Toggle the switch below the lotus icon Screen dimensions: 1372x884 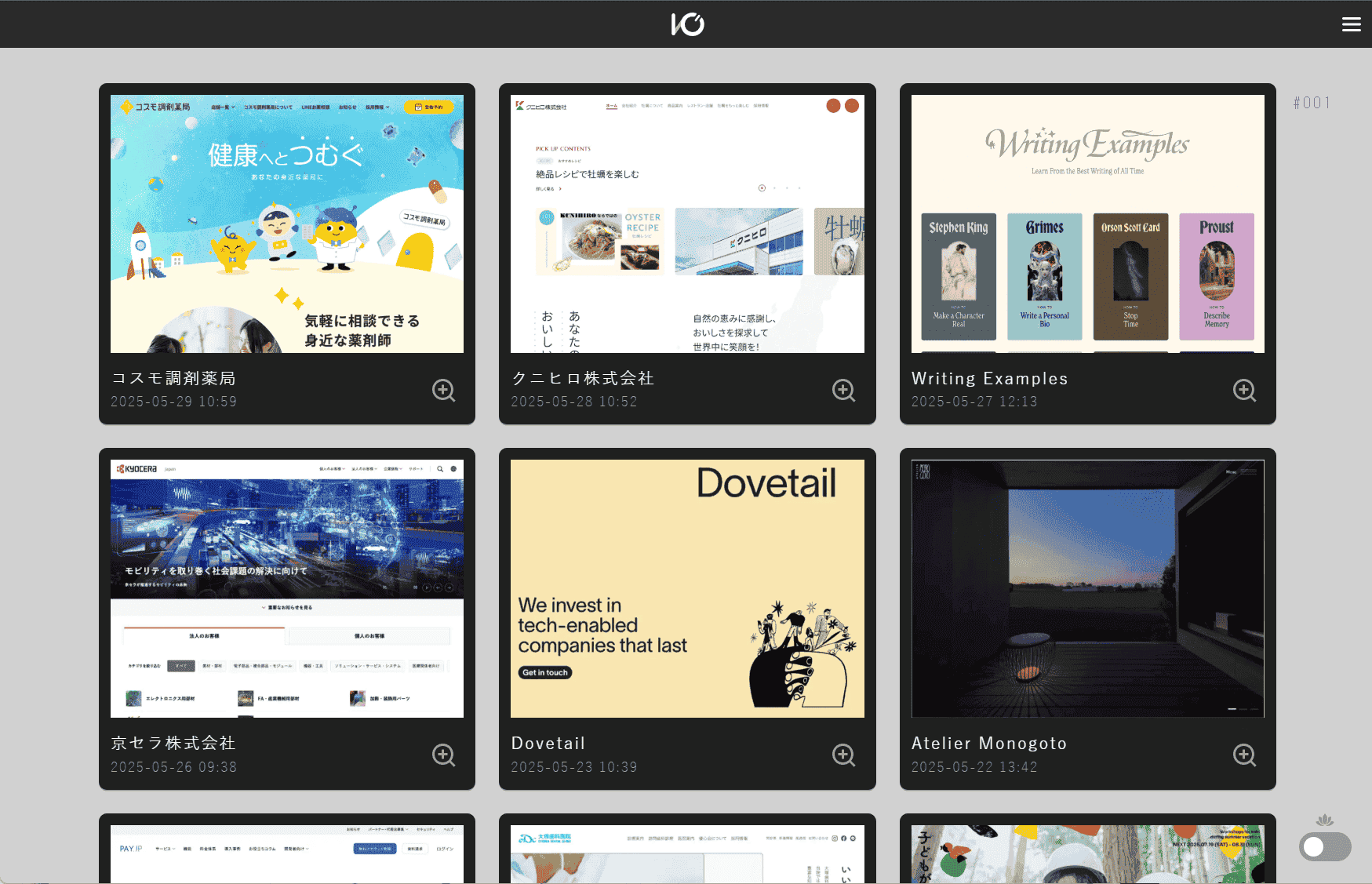[1324, 847]
